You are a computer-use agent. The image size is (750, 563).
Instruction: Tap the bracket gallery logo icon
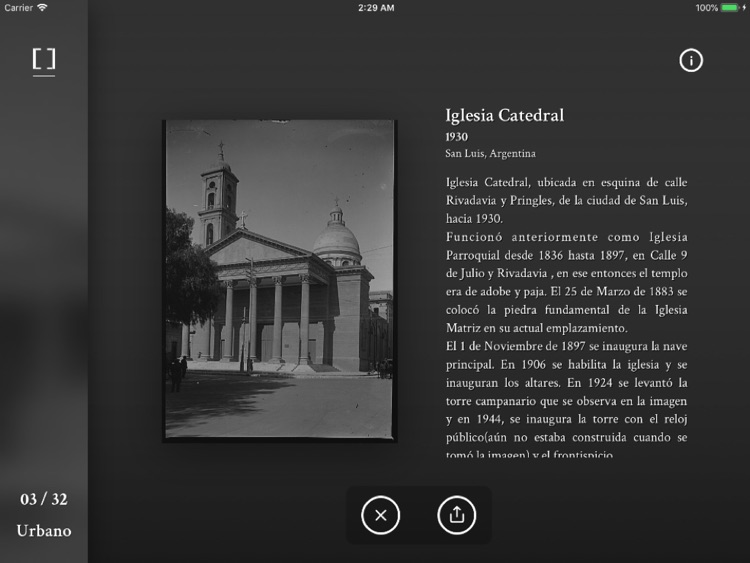[44, 62]
